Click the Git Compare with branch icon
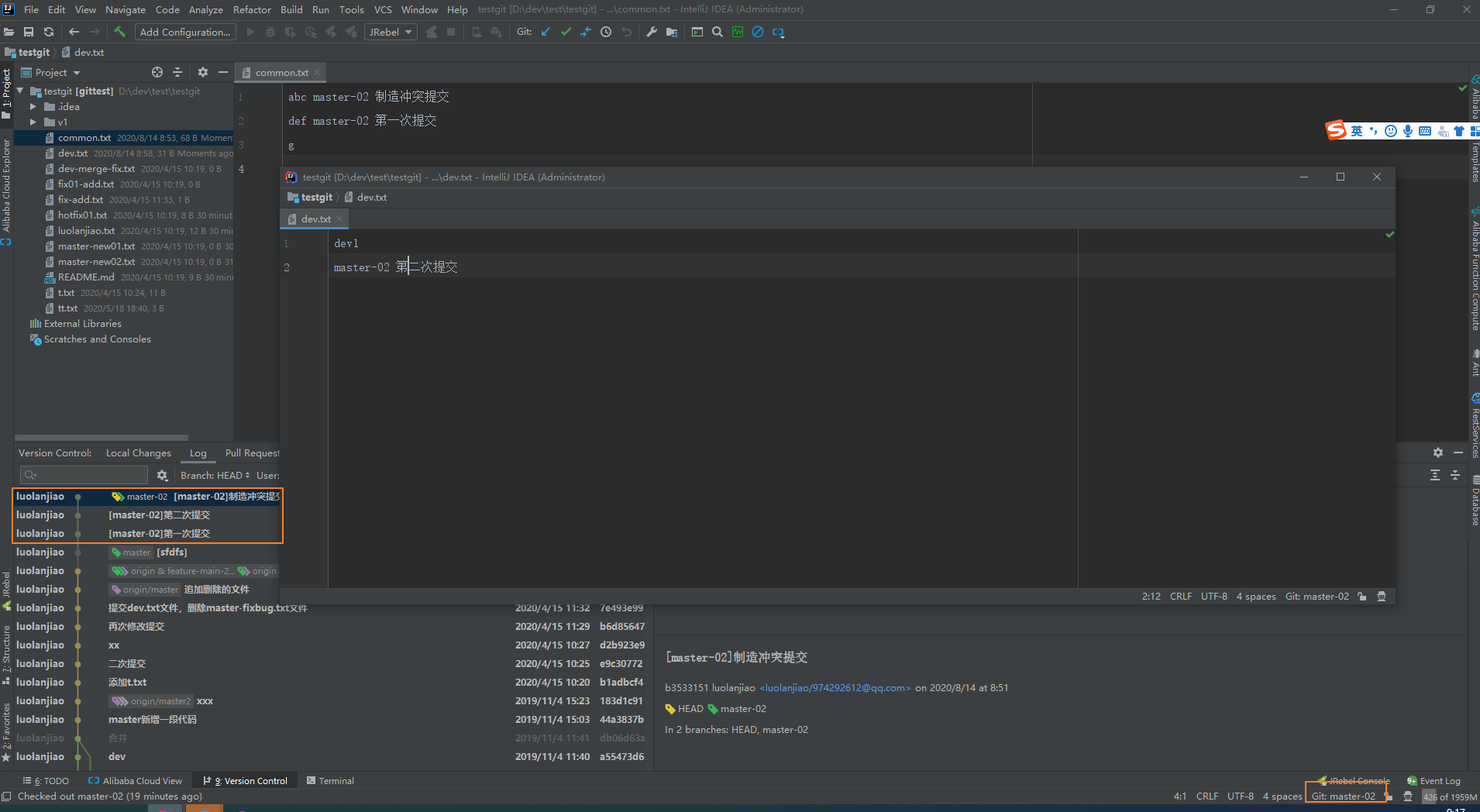Viewport: 1480px width, 812px height. (586, 32)
